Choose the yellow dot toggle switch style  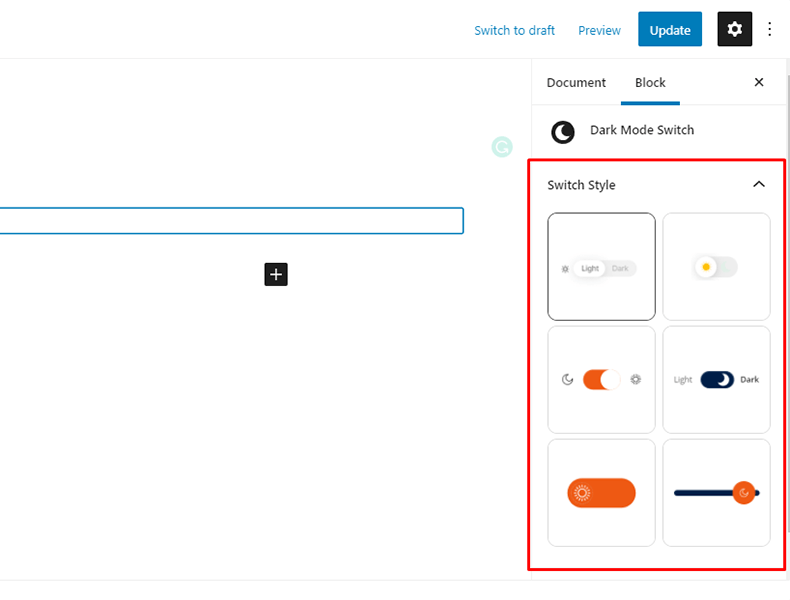tap(716, 267)
